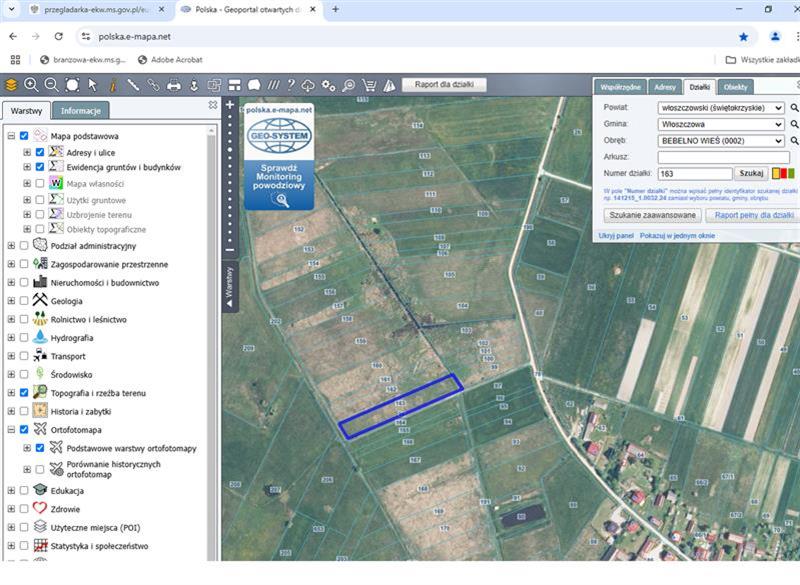Click the zoom in magnifier tool
Viewport: 800px width, 585px height.
[31, 85]
